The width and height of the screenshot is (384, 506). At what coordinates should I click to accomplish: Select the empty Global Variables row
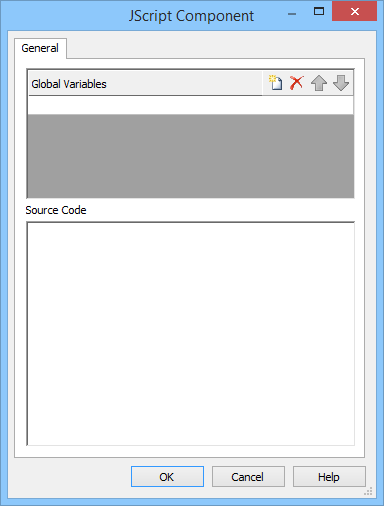[191, 105]
